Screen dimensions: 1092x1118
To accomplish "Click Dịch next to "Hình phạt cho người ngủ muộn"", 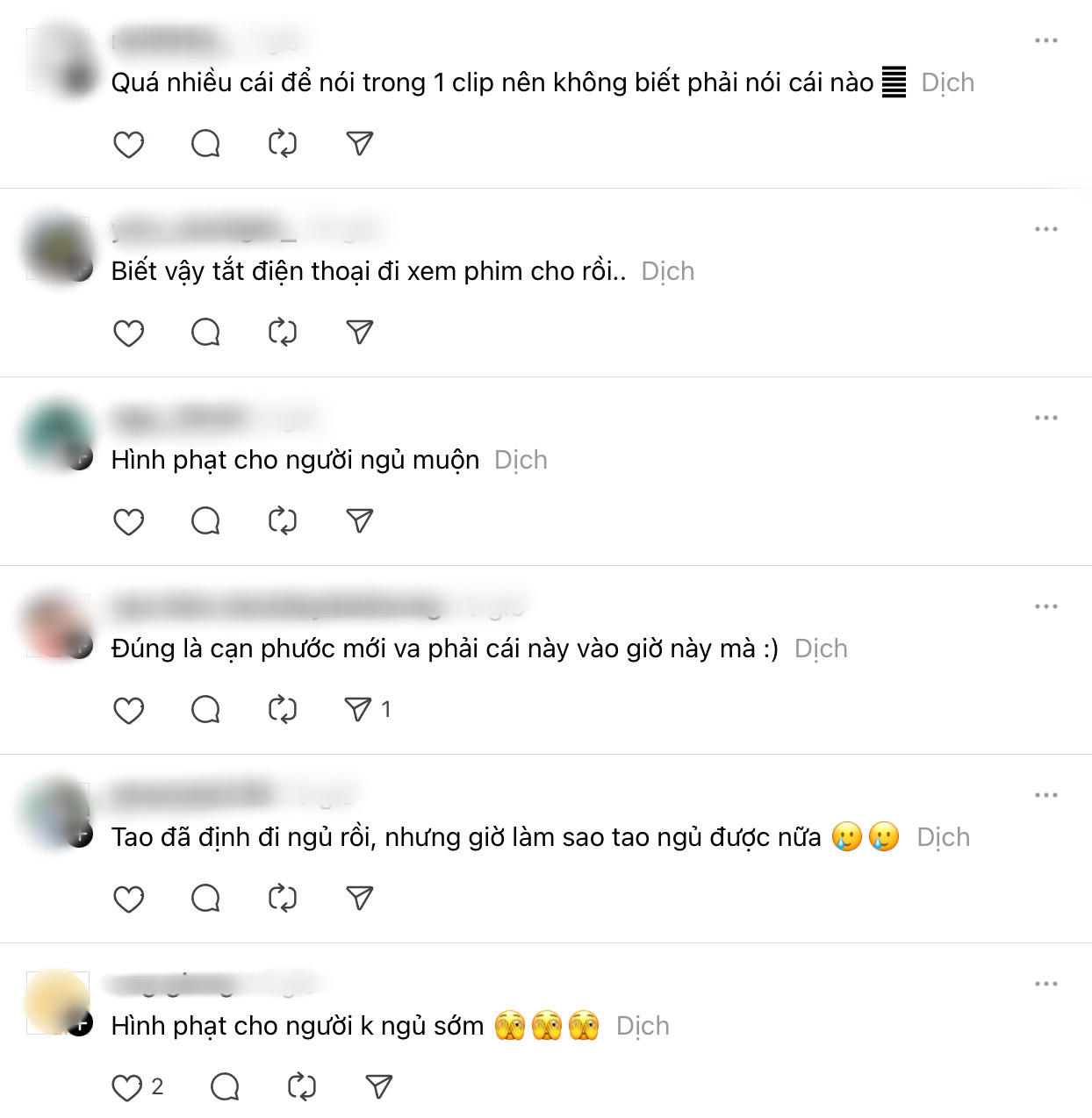I will coord(521,460).
